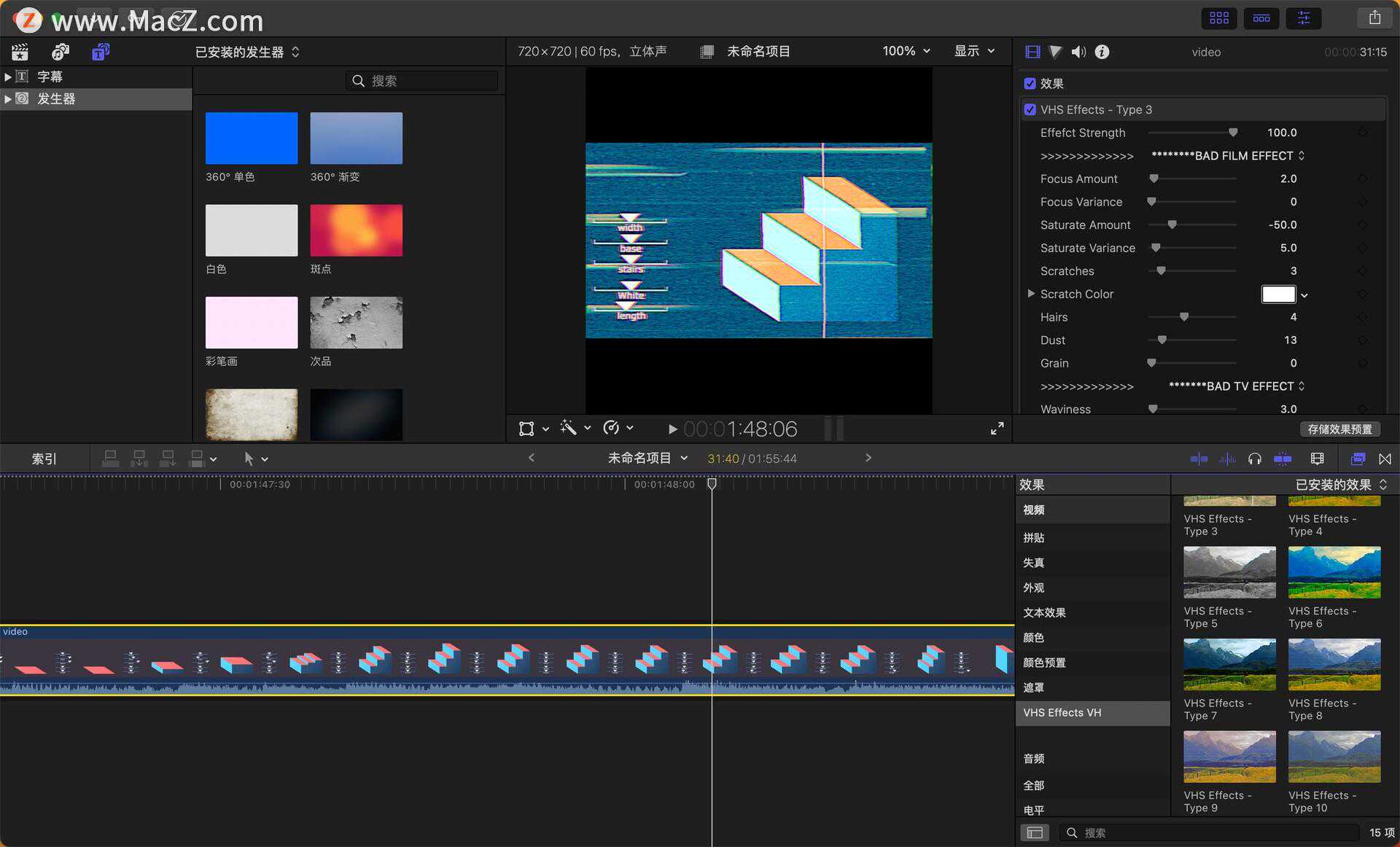1400x847 pixels.
Task: Open the Select arrow tool menu
Action: pyautogui.click(x=255, y=458)
